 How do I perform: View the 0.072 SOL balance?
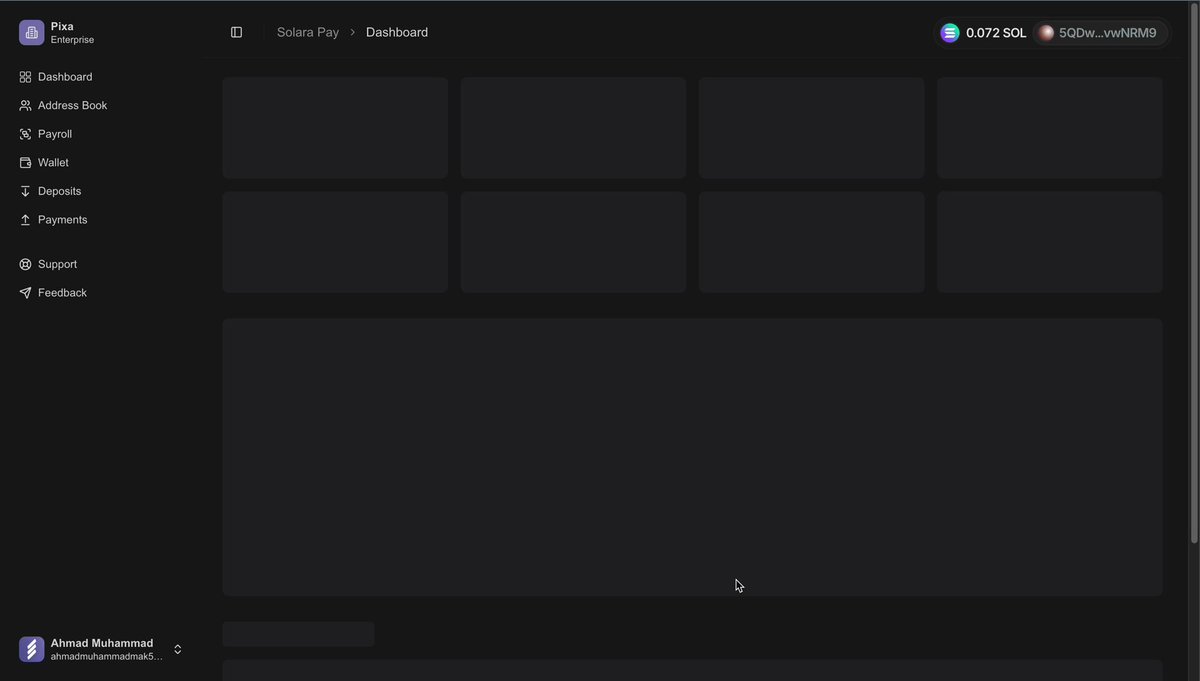995,32
